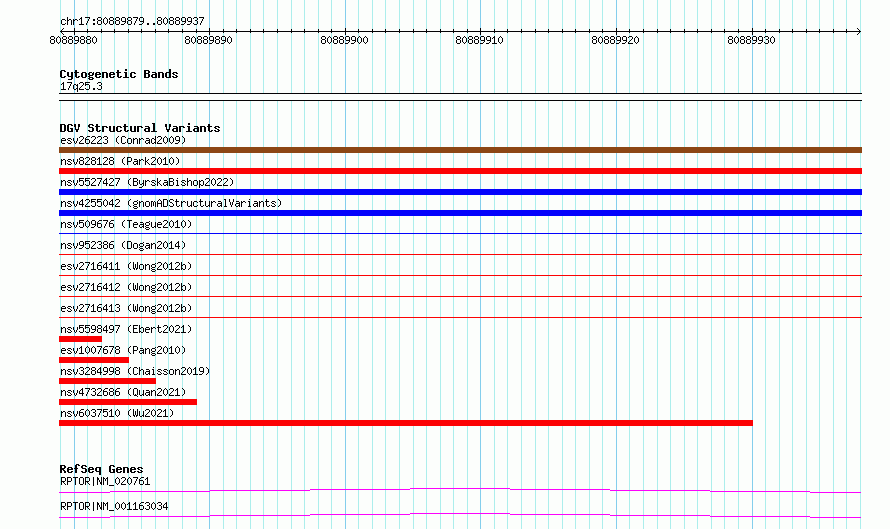Click the brown esv26223 Conrad2009 variant bar
Viewport: 890px width, 529px height.
[460, 150]
